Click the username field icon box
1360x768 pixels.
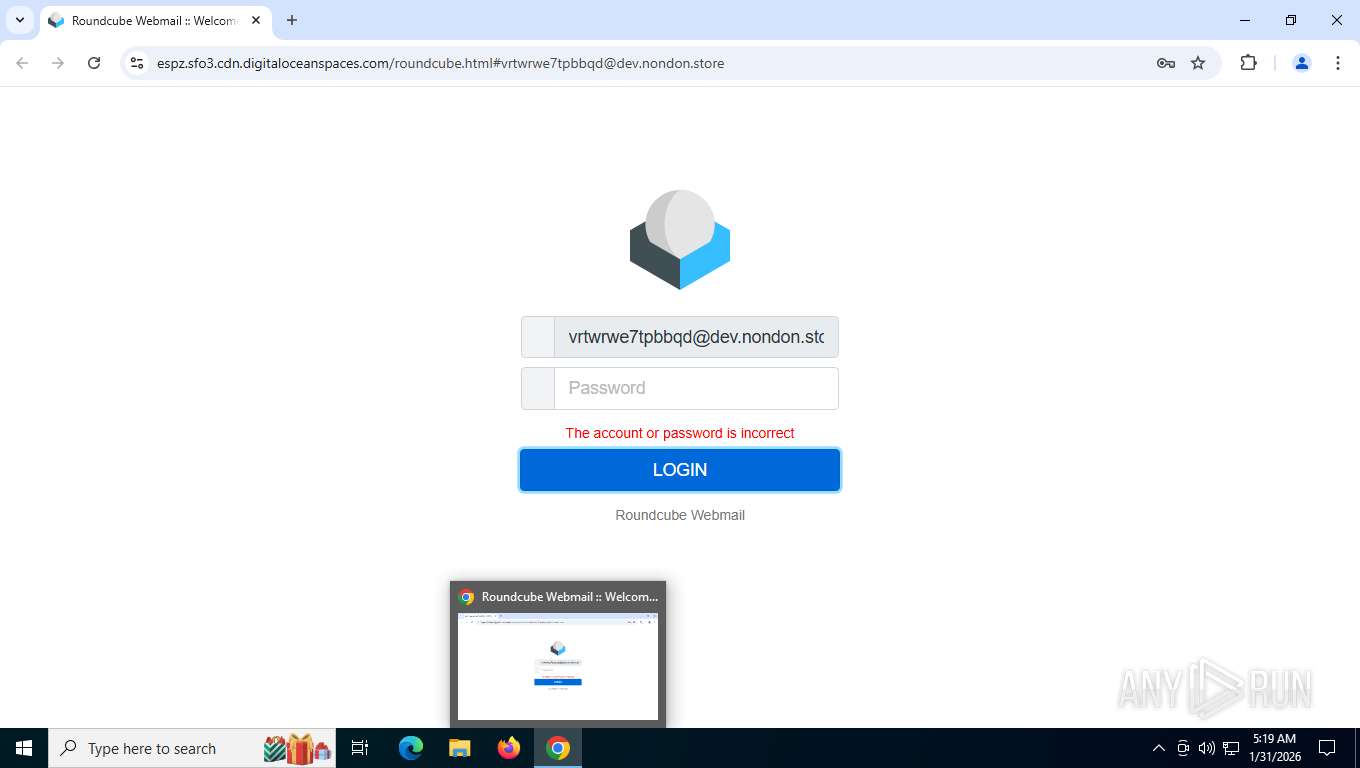point(538,337)
